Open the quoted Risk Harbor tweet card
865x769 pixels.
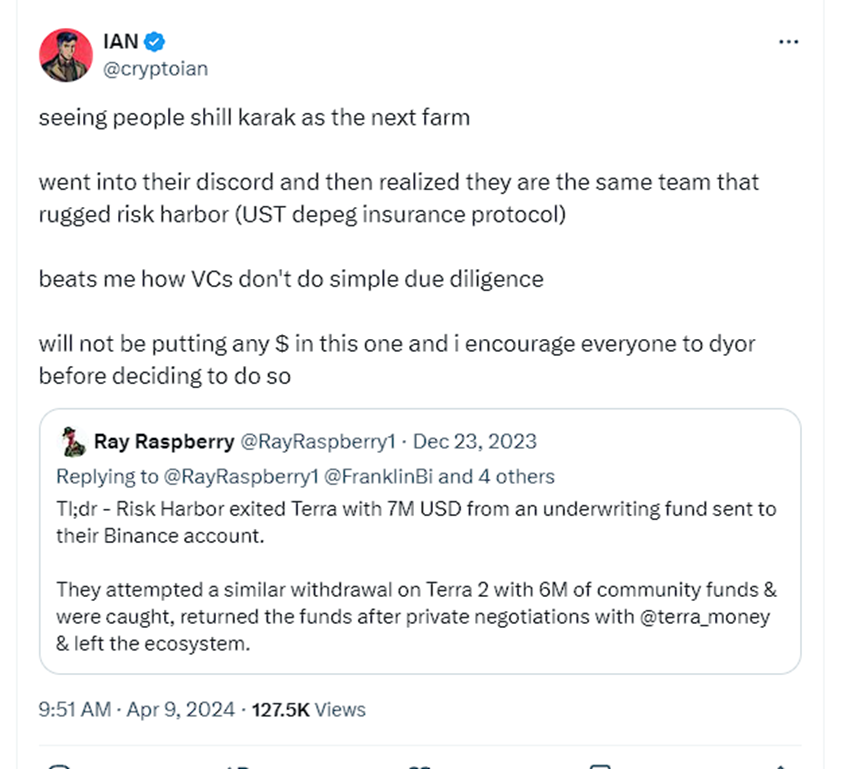click(420, 560)
